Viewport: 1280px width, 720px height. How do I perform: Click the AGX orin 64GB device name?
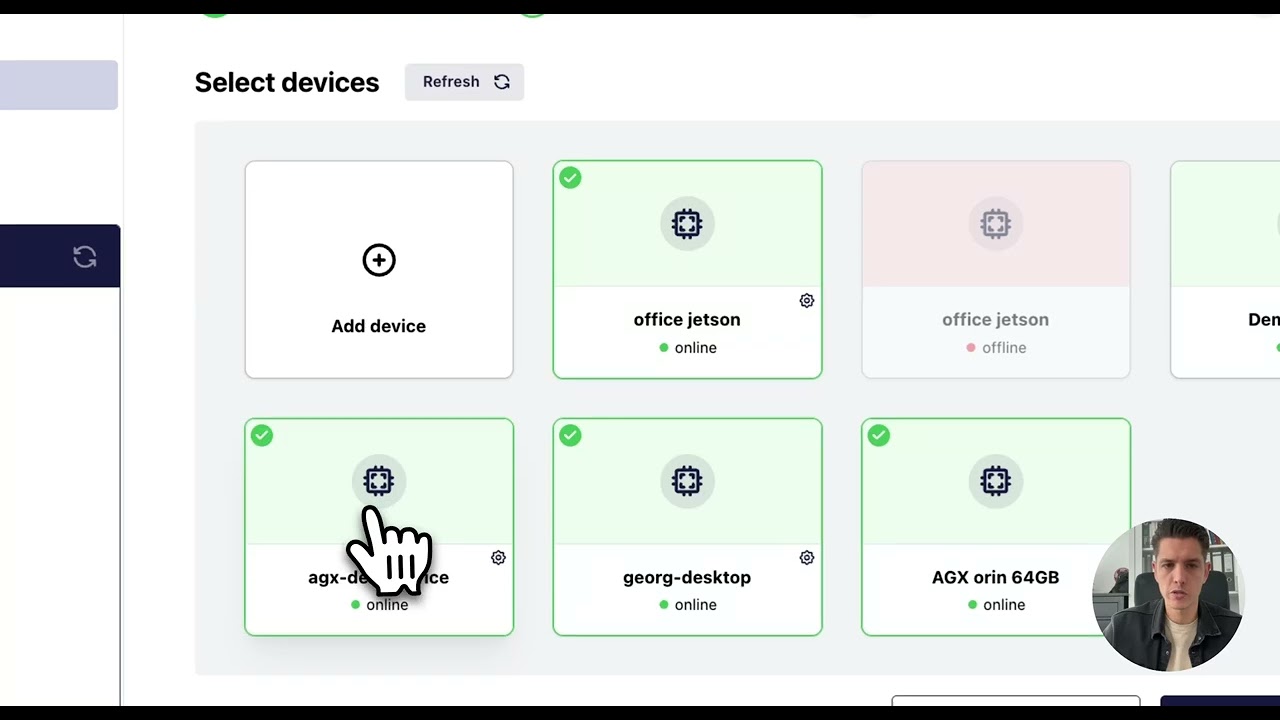point(995,577)
